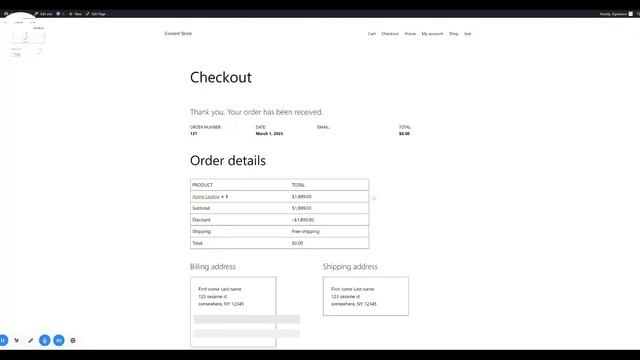Click the -$1,899.00 discount value
Viewport: 640px width, 360px height.
point(302,220)
